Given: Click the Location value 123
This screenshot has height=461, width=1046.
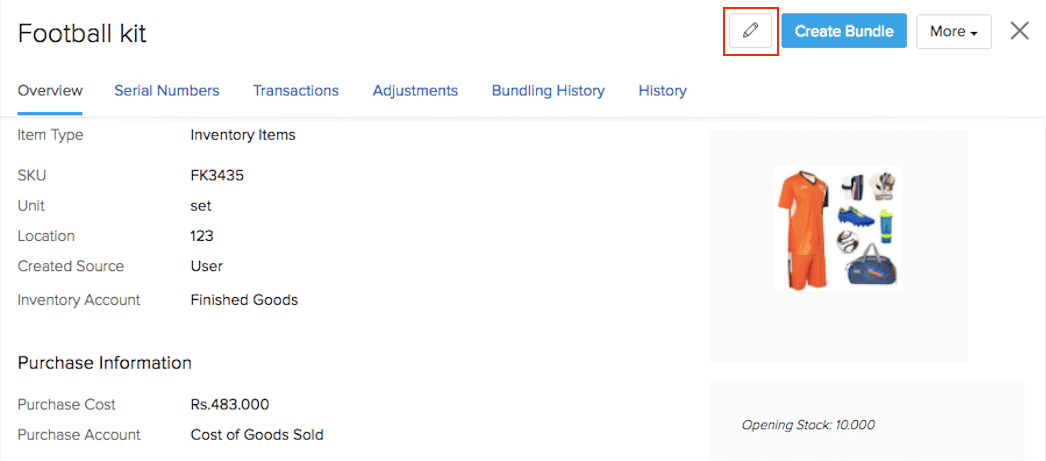Looking at the screenshot, I should click(202, 236).
